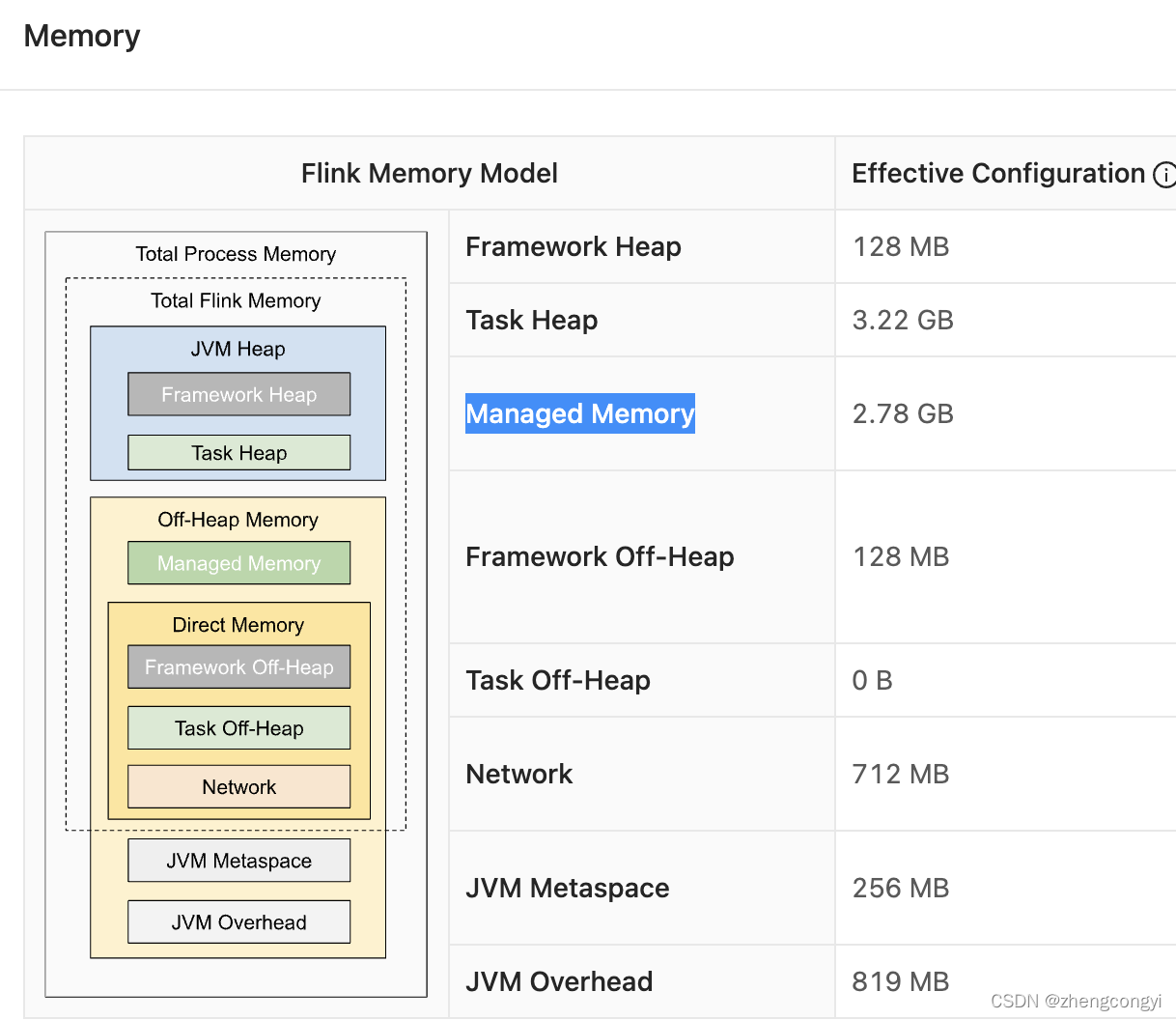Click the Framework Heap table row label
This screenshot has width=1176, height=1020.
tap(574, 247)
